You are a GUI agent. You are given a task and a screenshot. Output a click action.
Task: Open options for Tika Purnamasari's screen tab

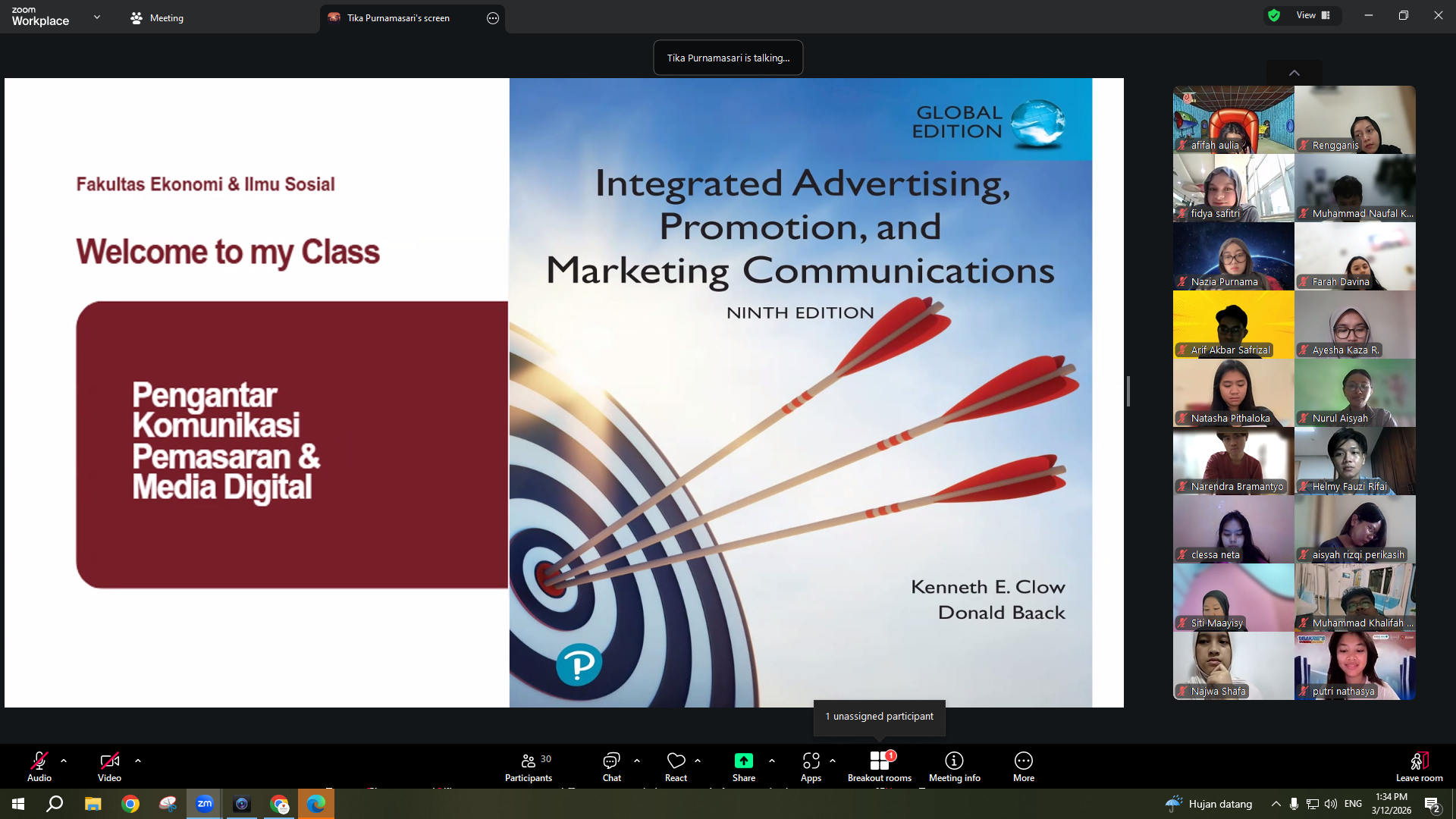[493, 18]
